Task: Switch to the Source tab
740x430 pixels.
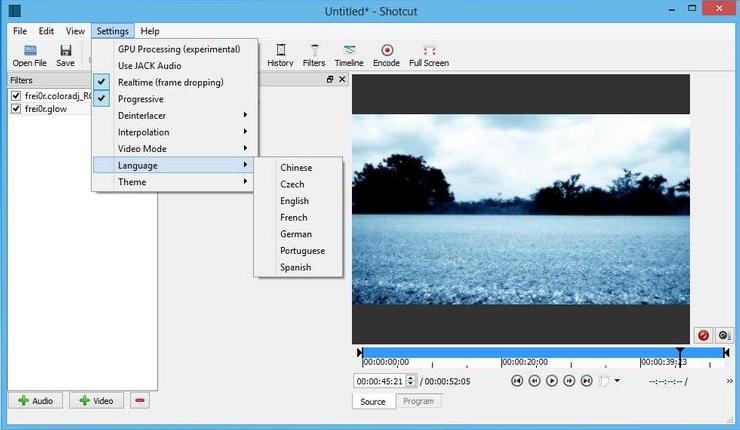Action: [373, 401]
